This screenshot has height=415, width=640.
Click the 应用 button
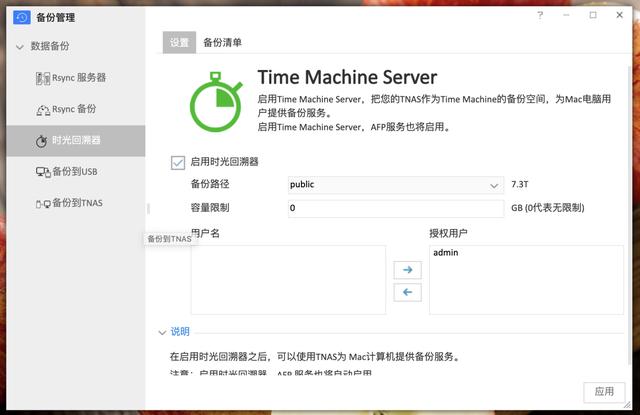pyautogui.click(x=604, y=392)
